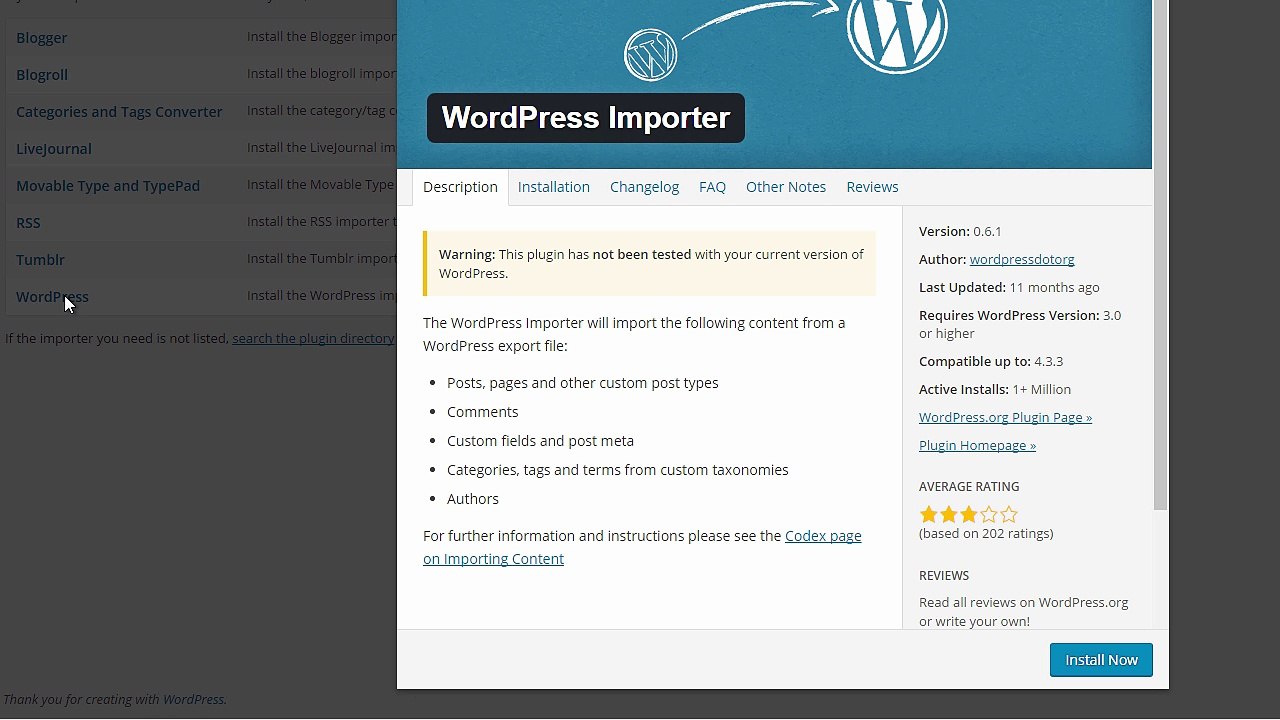The width and height of the screenshot is (1280, 720).
Task: Switch to the Reviews tab
Action: point(872,187)
